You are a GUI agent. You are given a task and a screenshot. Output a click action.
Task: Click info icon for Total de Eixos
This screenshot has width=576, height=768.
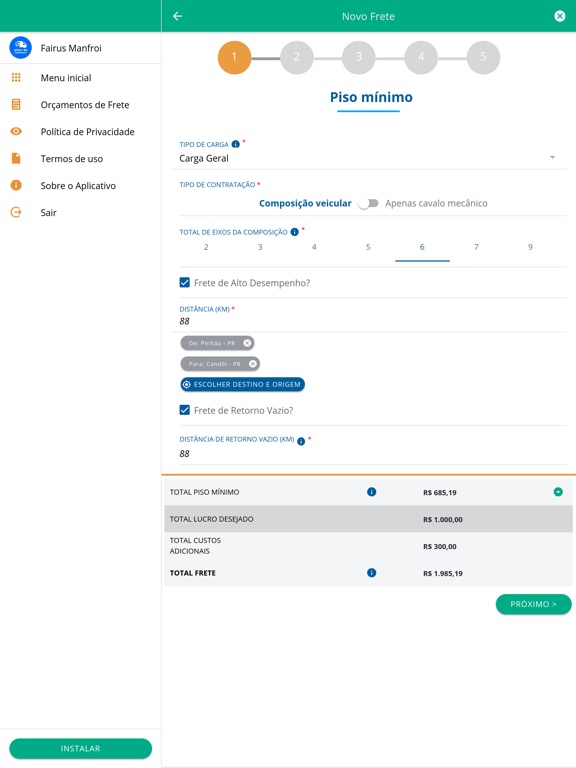click(x=294, y=232)
